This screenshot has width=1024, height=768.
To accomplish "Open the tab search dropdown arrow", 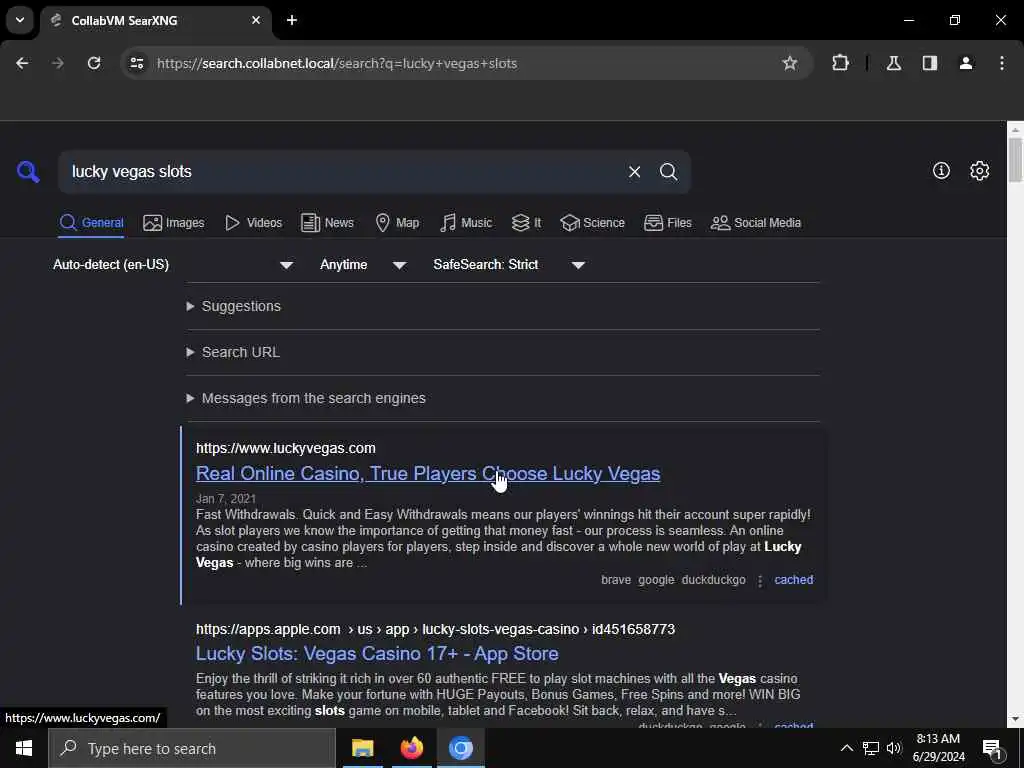I will coord(20,20).
